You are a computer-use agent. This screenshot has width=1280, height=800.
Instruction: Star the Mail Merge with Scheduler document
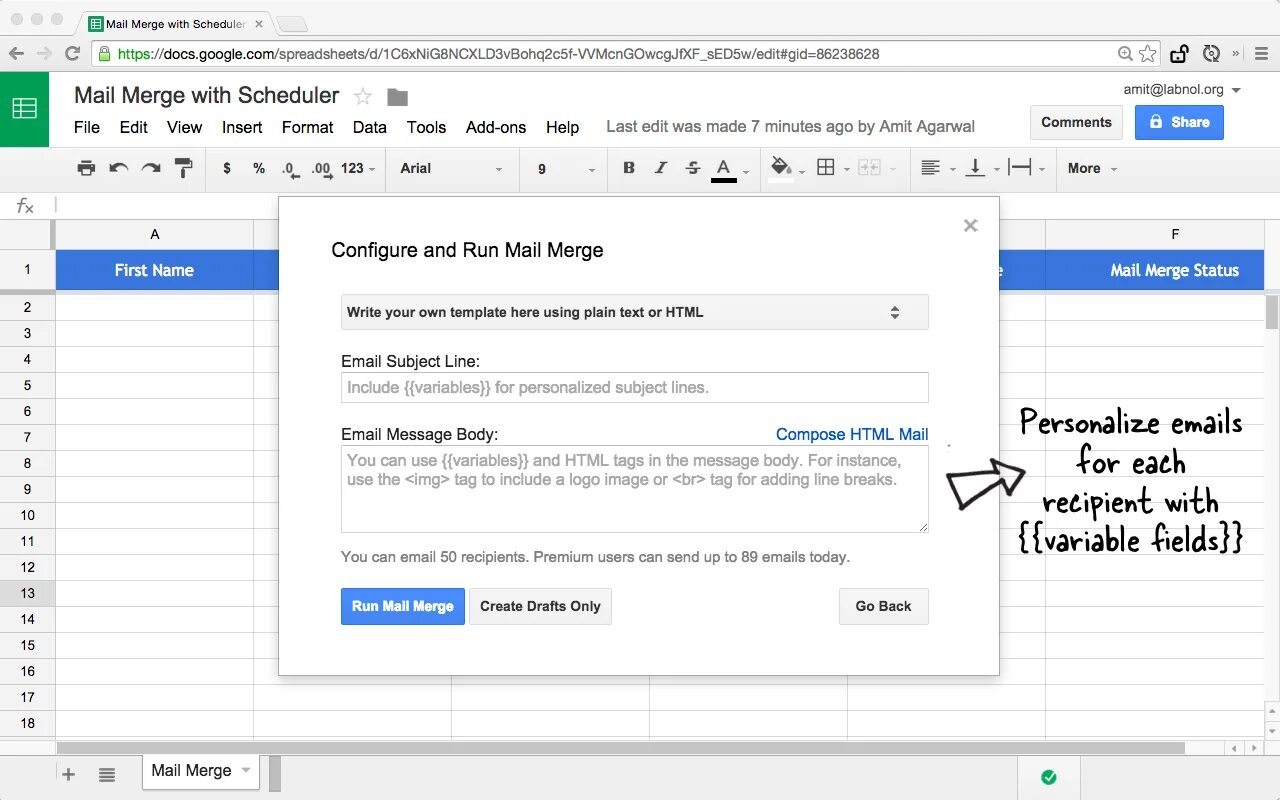pos(363,97)
